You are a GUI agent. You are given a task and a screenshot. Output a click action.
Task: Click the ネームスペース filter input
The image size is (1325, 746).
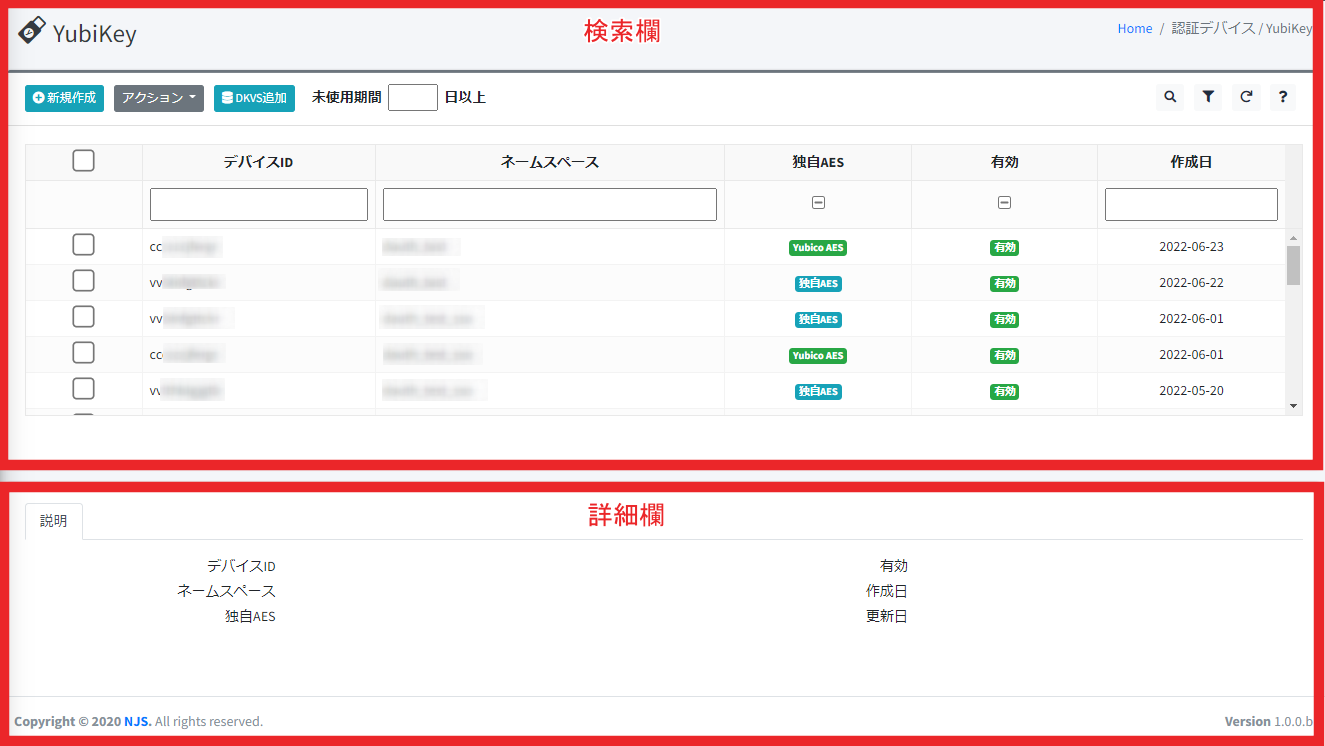click(550, 204)
